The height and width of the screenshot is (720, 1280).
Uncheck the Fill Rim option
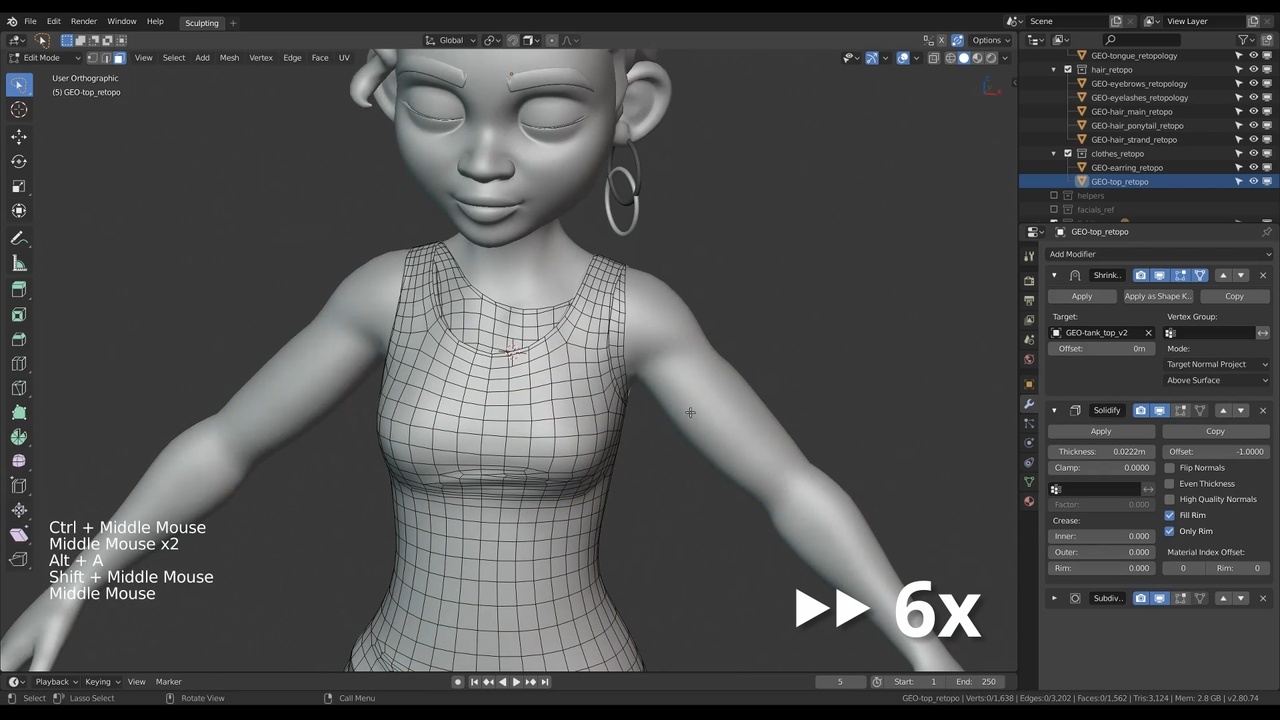[x=1170, y=515]
